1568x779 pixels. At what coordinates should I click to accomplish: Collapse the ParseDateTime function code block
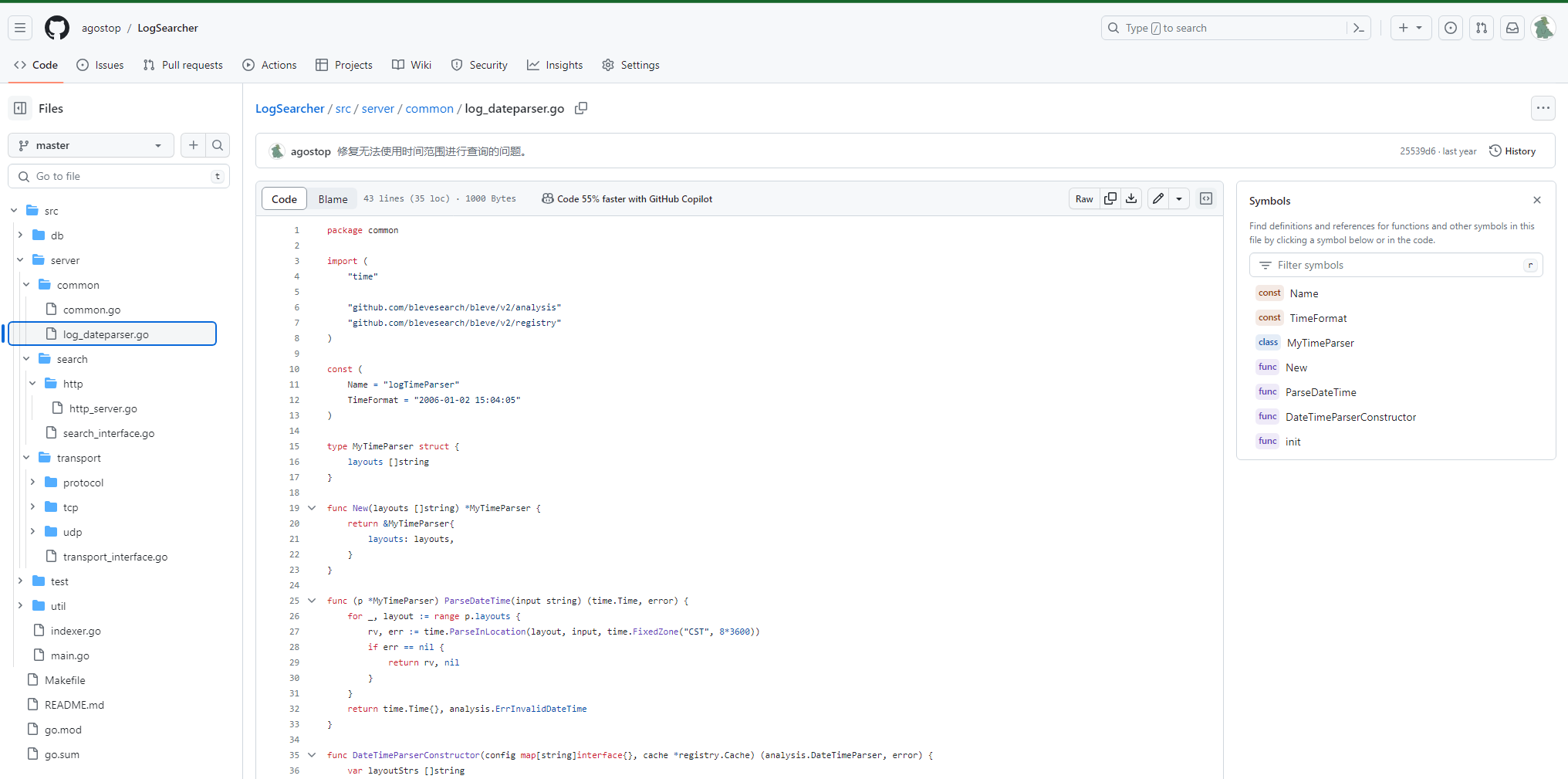click(312, 601)
